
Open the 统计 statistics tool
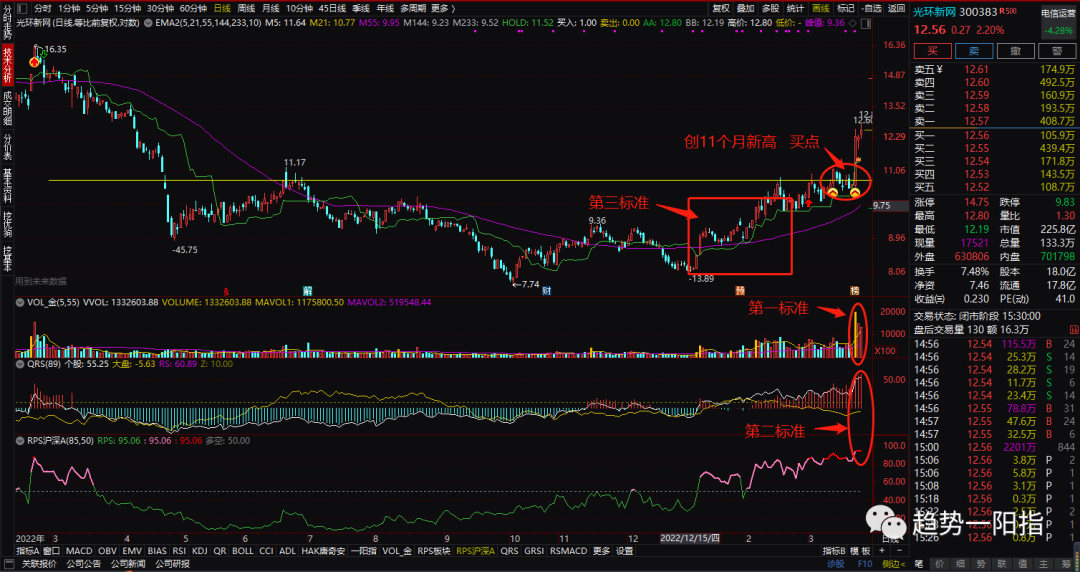795,9
